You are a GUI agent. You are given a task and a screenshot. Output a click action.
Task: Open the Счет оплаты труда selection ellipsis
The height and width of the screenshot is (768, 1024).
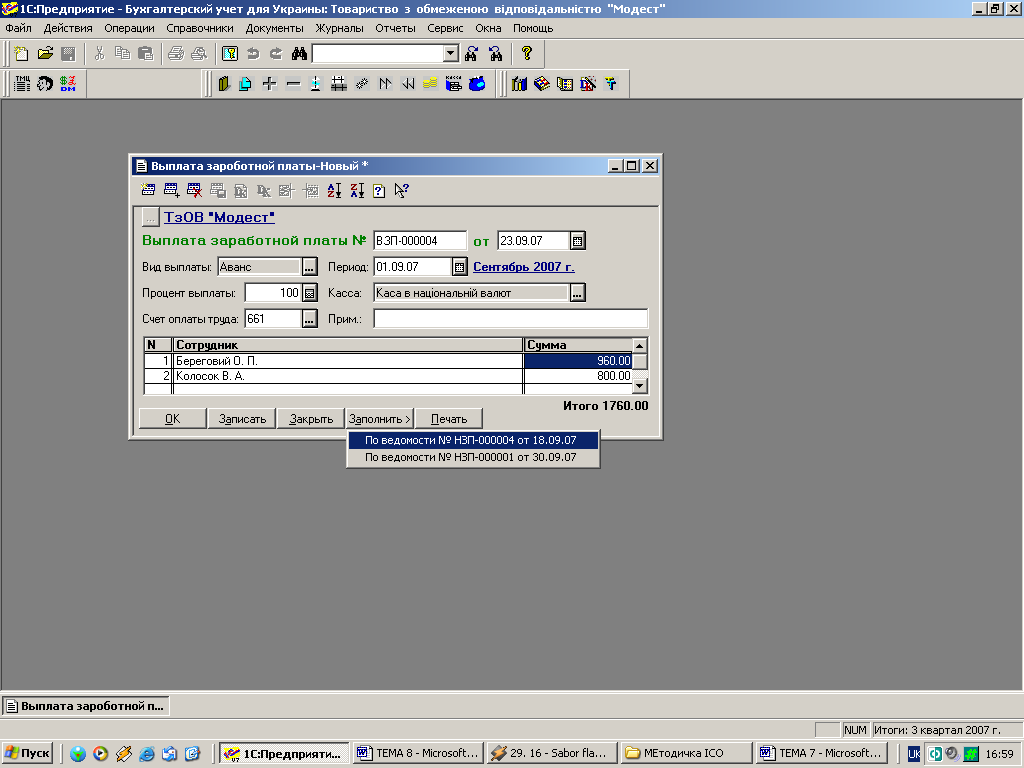(x=310, y=319)
